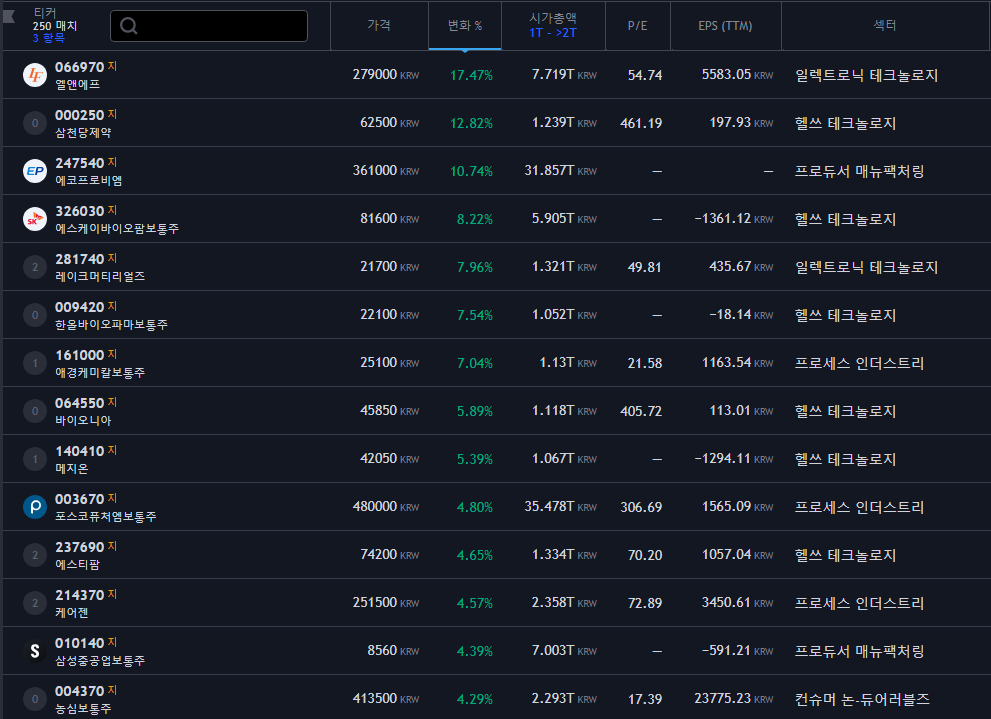This screenshot has height=719, width=991.
Task: Sort by 섹터 column header
Action: click(885, 25)
